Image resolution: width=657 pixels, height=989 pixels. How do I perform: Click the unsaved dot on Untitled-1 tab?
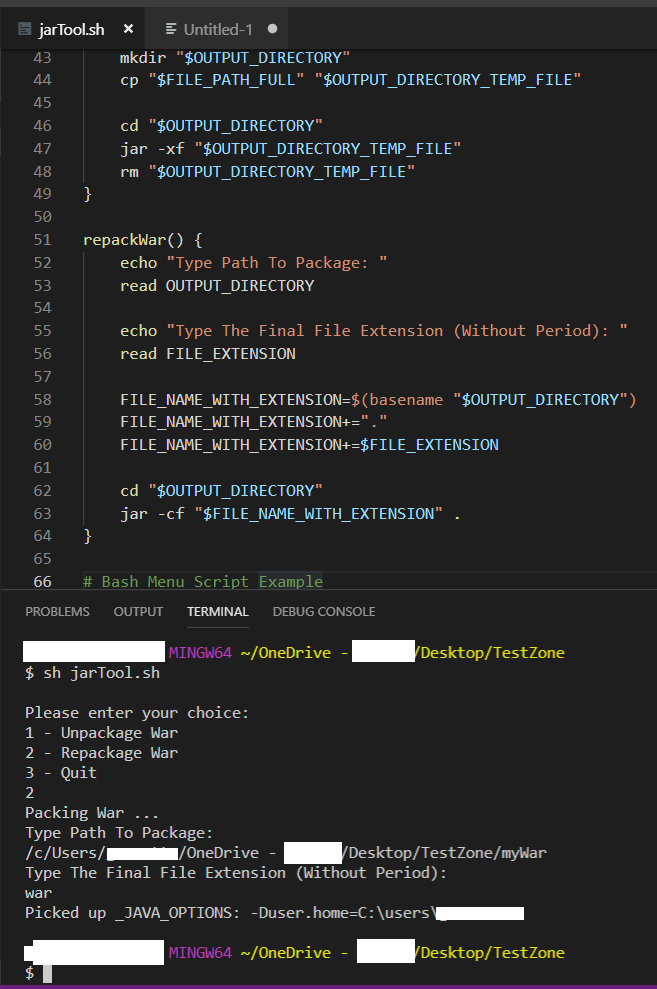pyautogui.click(x=272, y=29)
